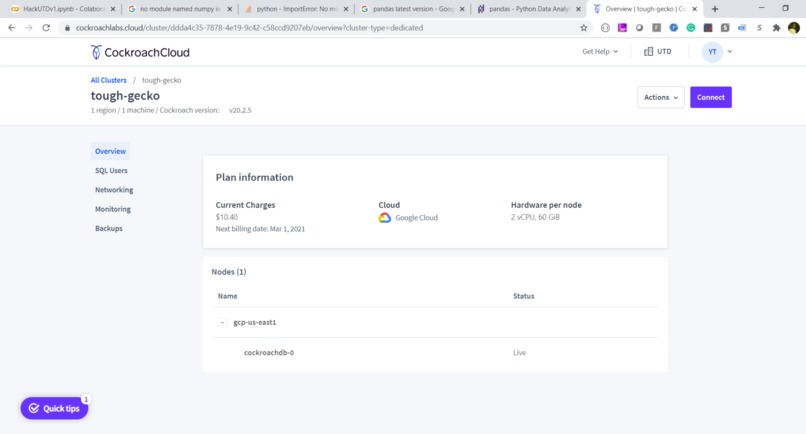Viewport: 806px width, 434px height.
Task: Select Overview in the sidebar
Action: (x=111, y=151)
